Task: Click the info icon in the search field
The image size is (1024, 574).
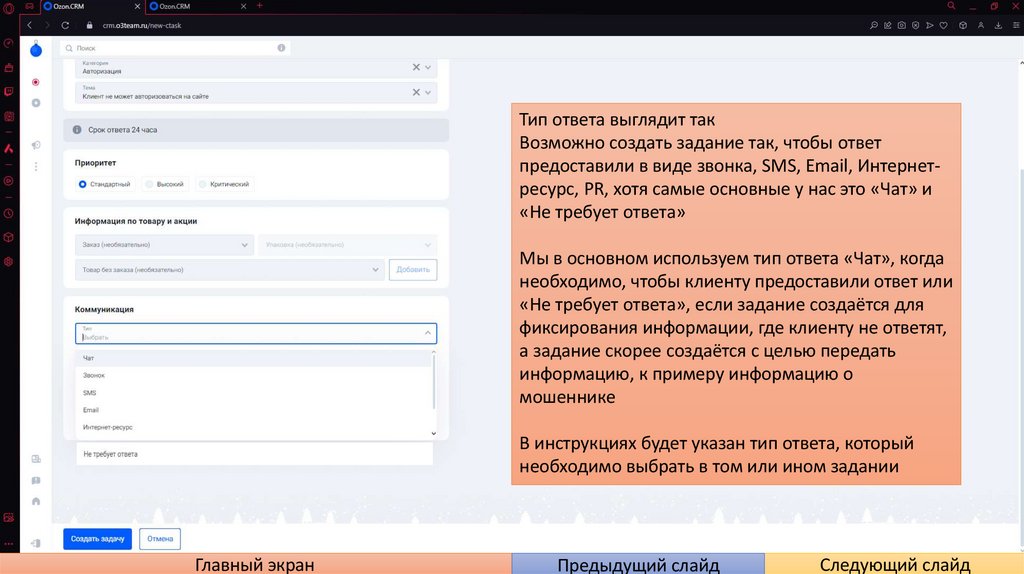Action: pyautogui.click(x=281, y=48)
